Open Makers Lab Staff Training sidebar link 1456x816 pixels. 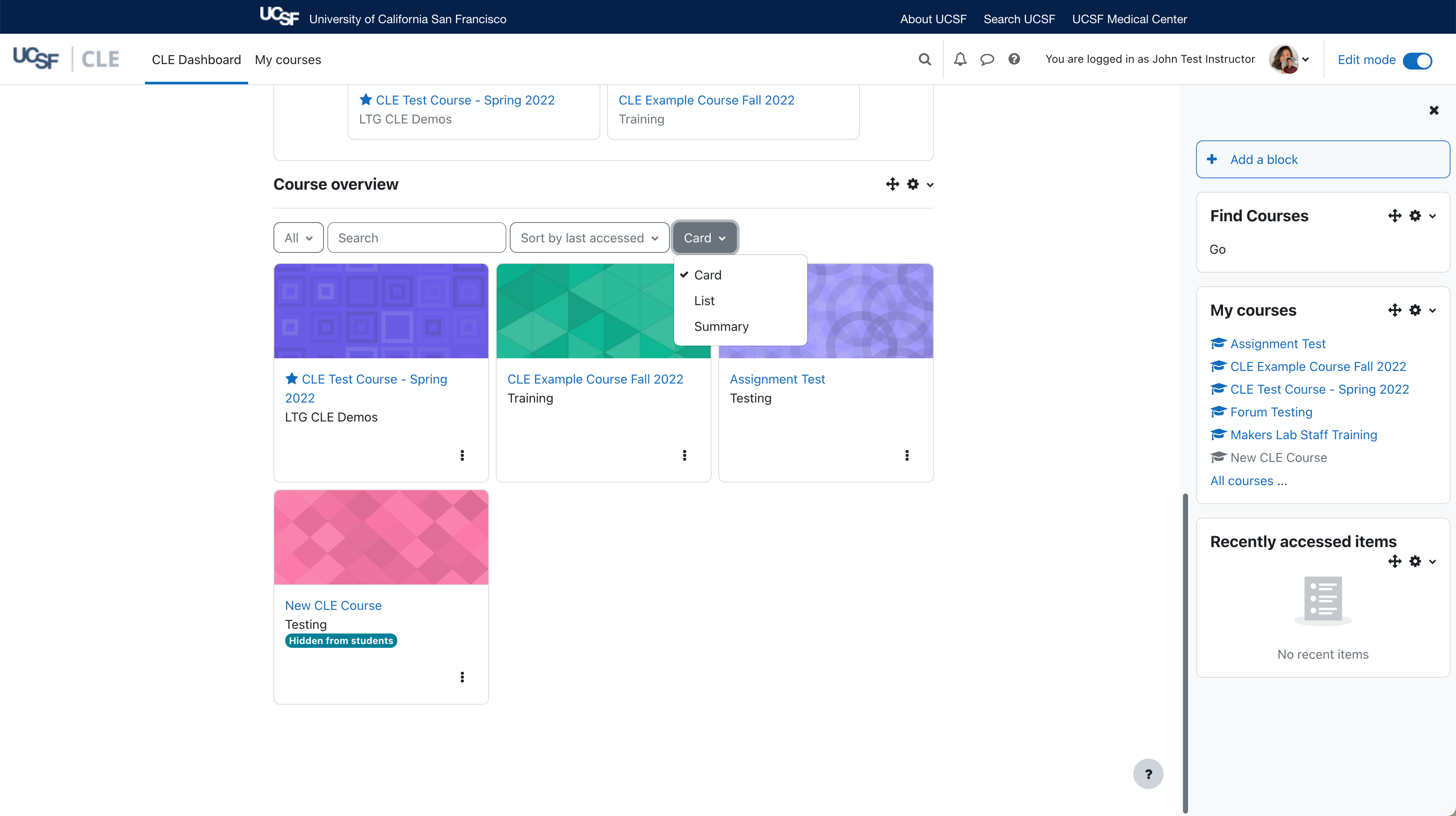pos(1303,435)
